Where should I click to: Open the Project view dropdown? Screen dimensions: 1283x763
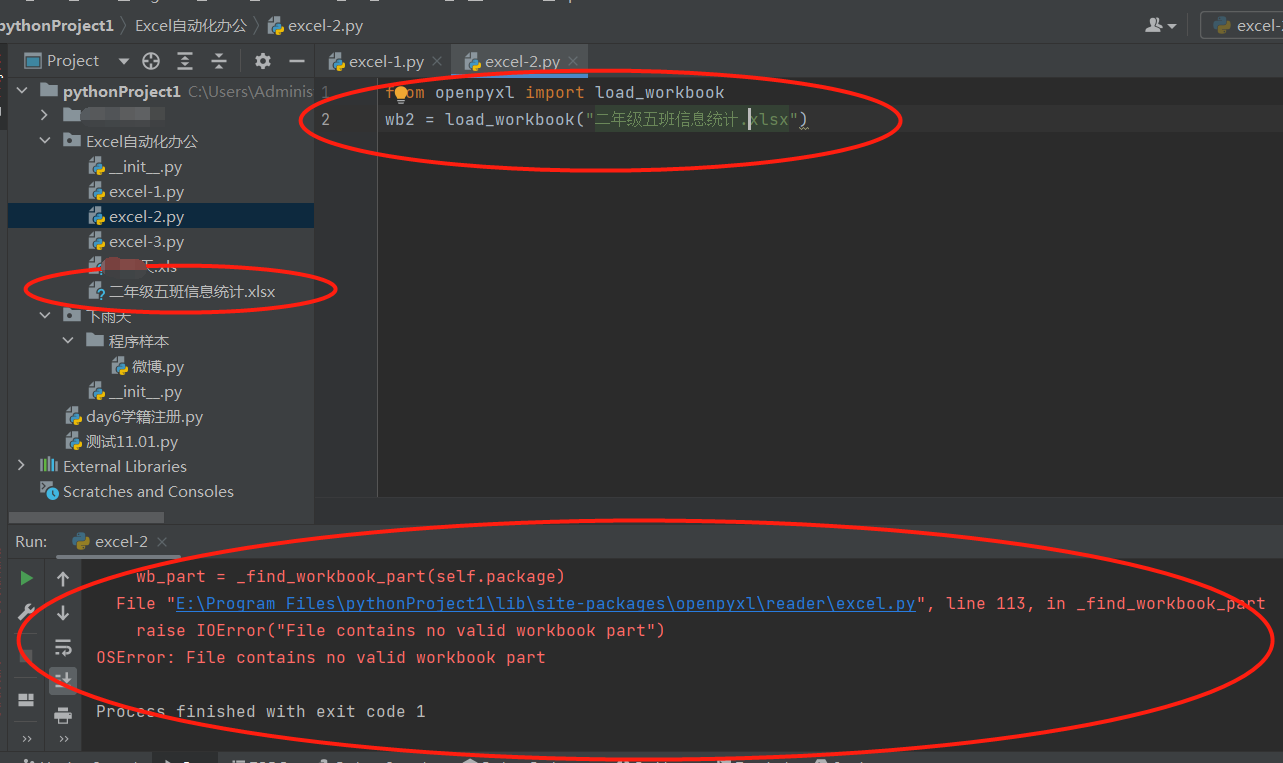pos(124,61)
